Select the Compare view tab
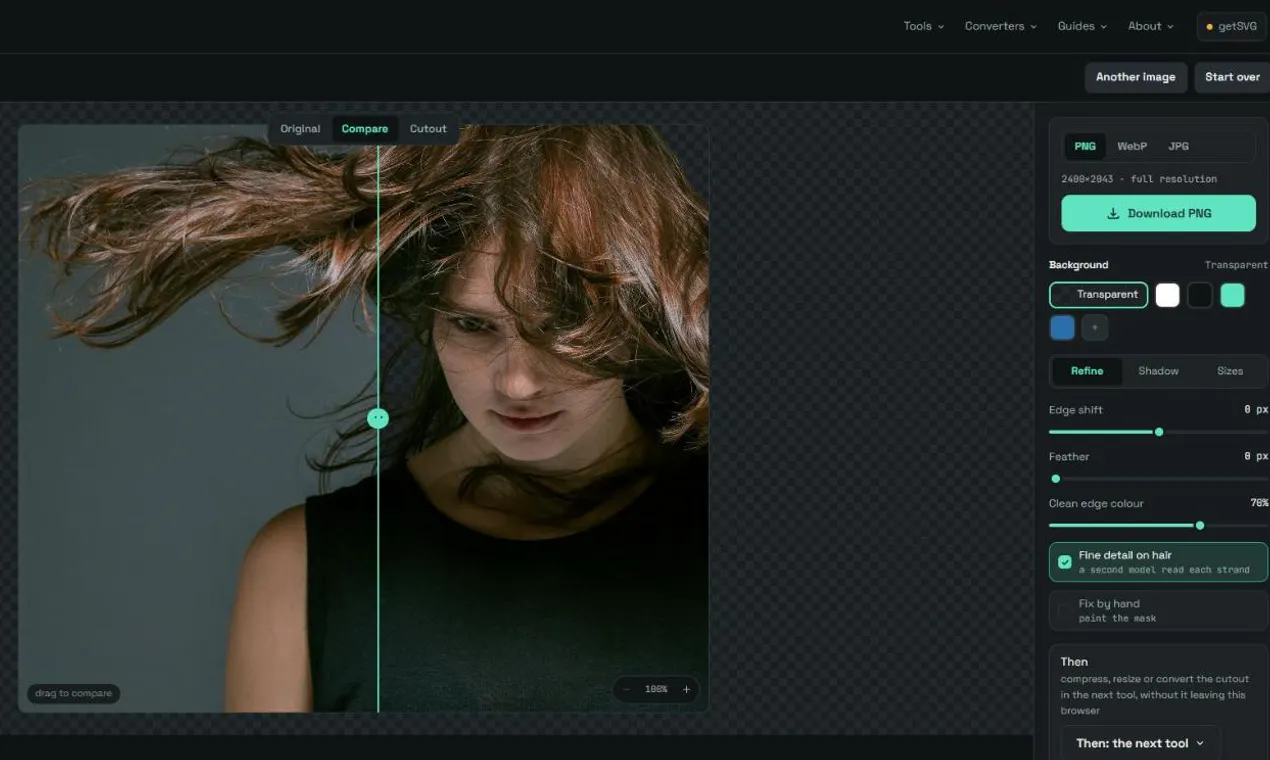Viewport: 1270px width, 760px height. click(x=365, y=129)
